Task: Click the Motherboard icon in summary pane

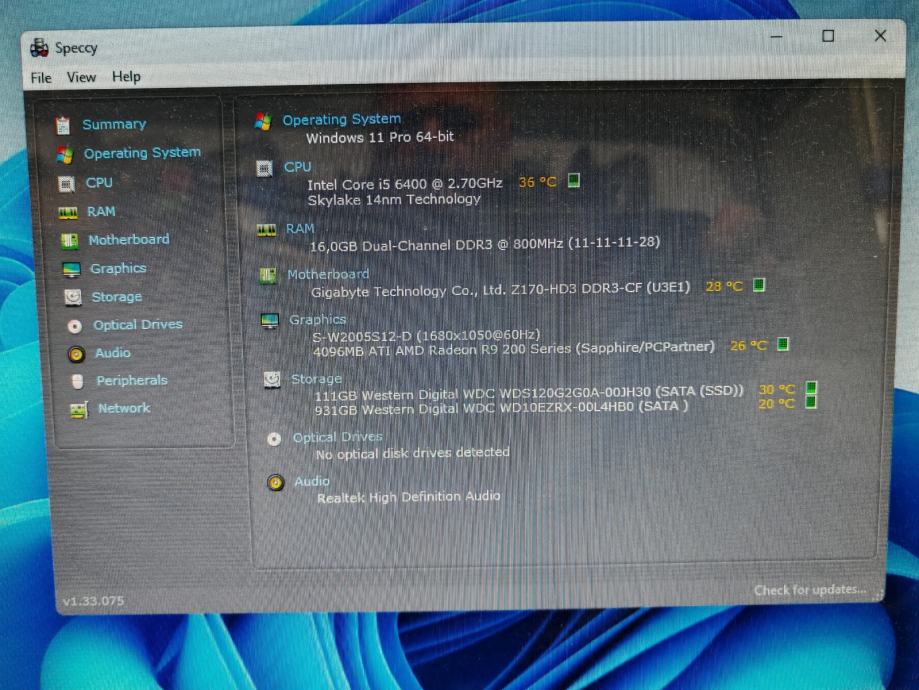Action: click(x=268, y=275)
